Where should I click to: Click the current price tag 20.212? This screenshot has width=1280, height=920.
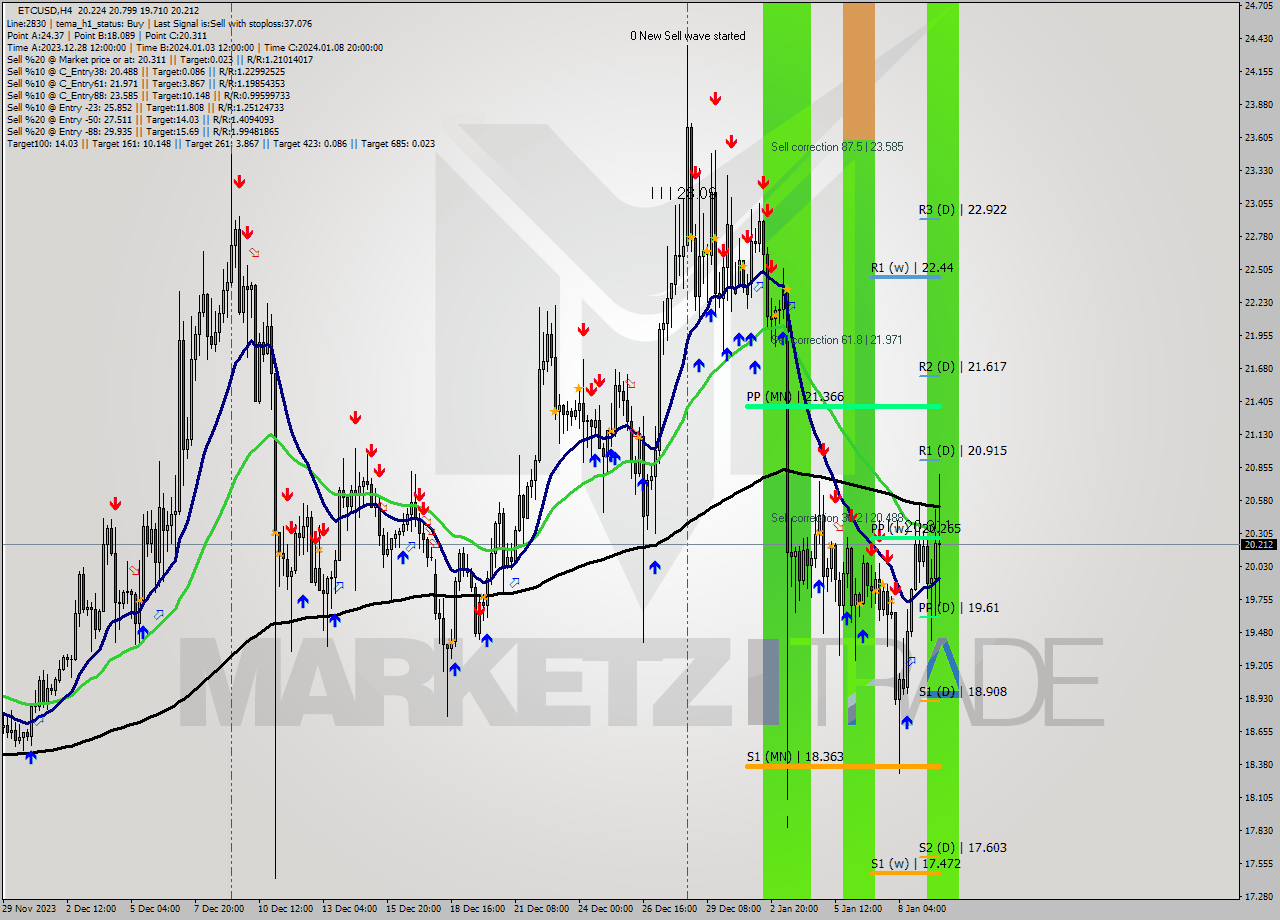1258,545
